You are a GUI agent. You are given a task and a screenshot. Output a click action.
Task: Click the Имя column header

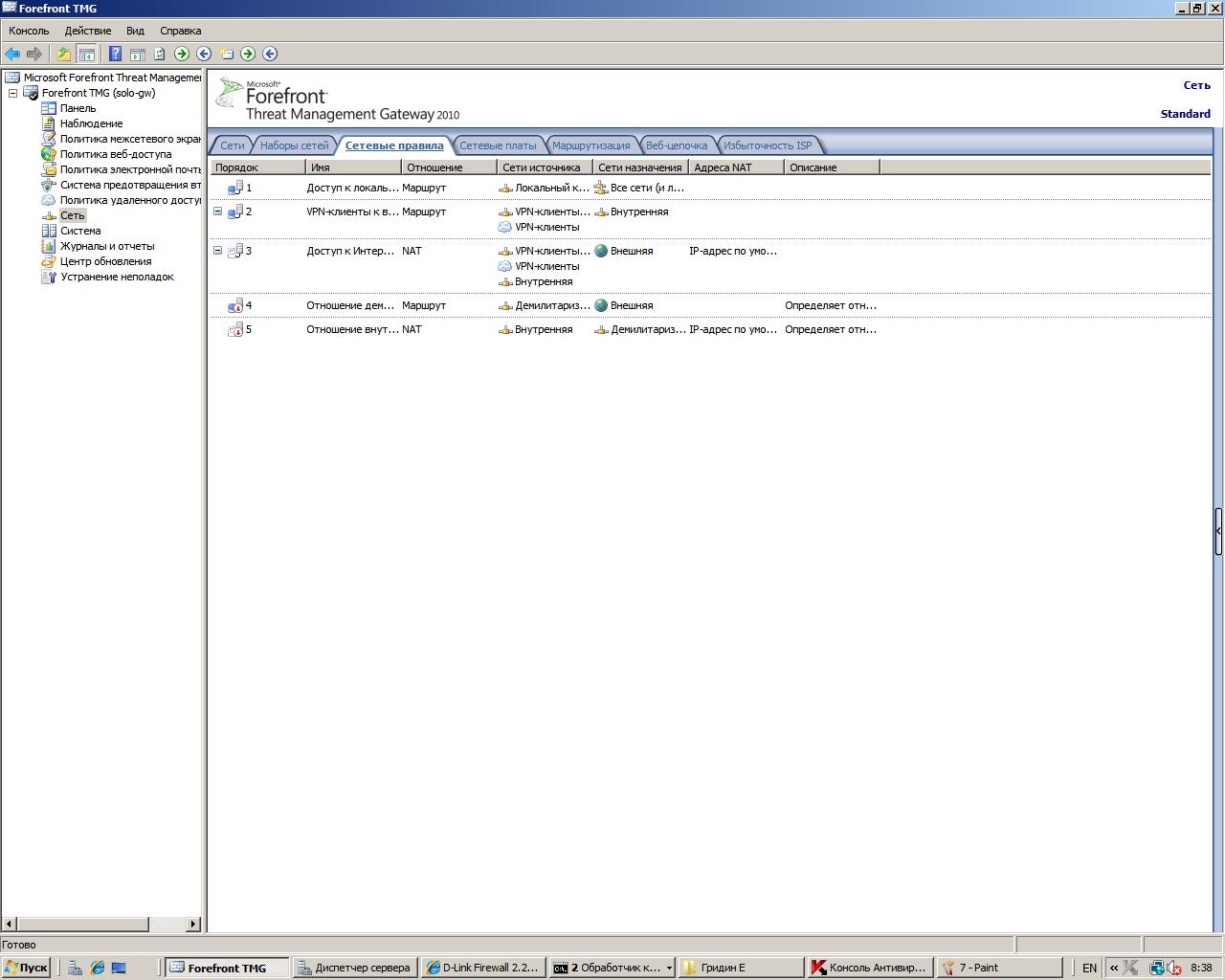coord(352,167)
